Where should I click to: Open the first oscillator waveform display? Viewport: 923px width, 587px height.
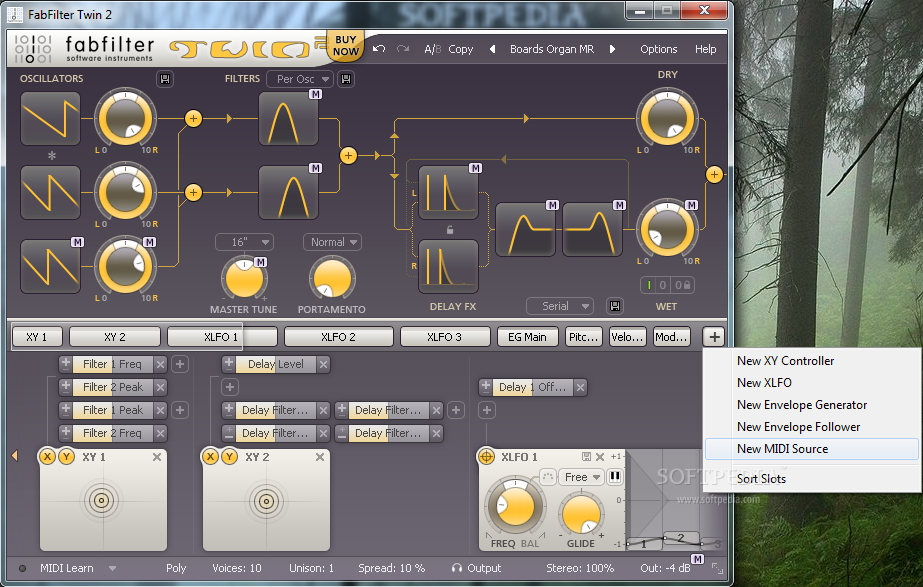pyautogui.click(x=51, y=118)
